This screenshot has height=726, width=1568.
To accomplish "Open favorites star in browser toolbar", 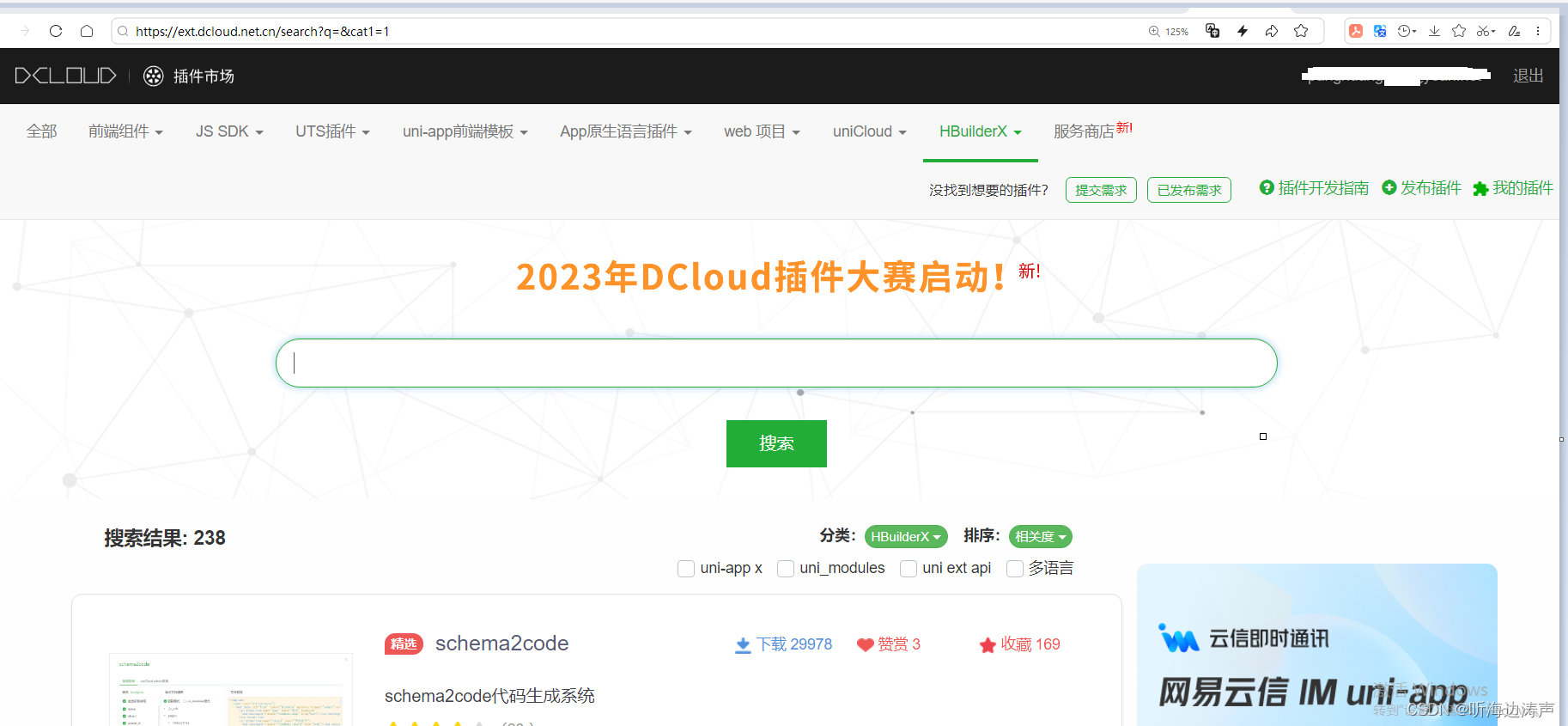I will click(x=1459, y=31).
